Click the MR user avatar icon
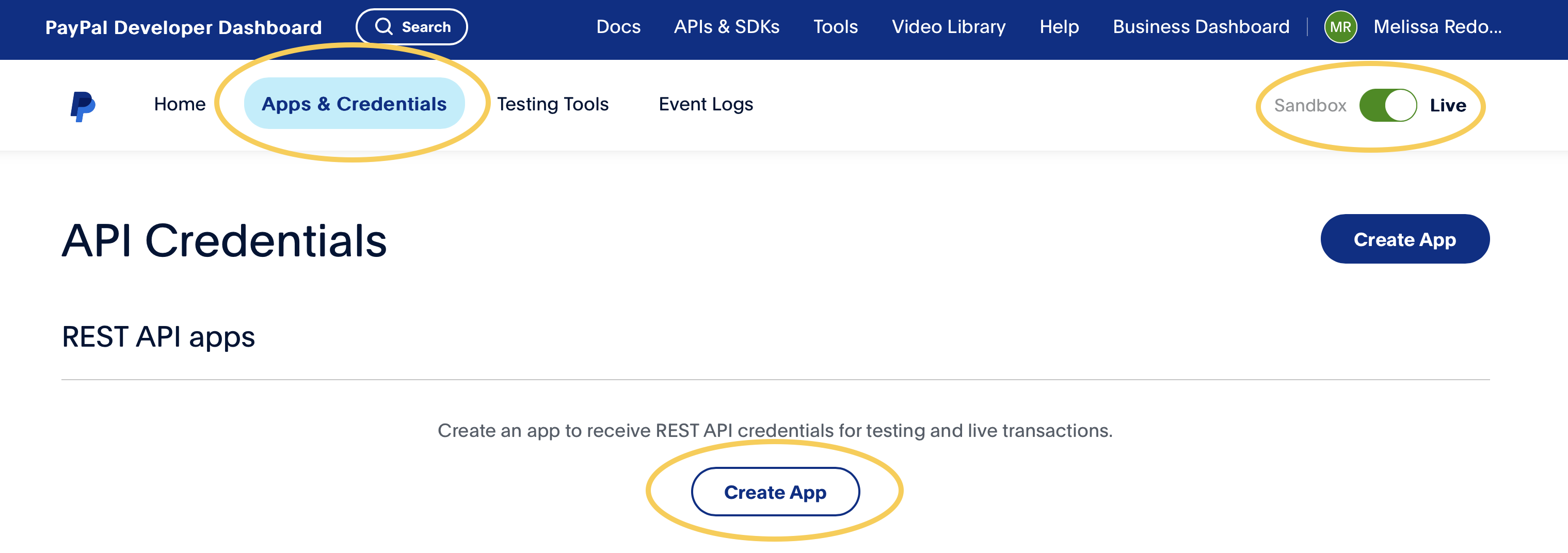The width and height of the screenshot is (1568, 553). click(x=1340, y=27)
